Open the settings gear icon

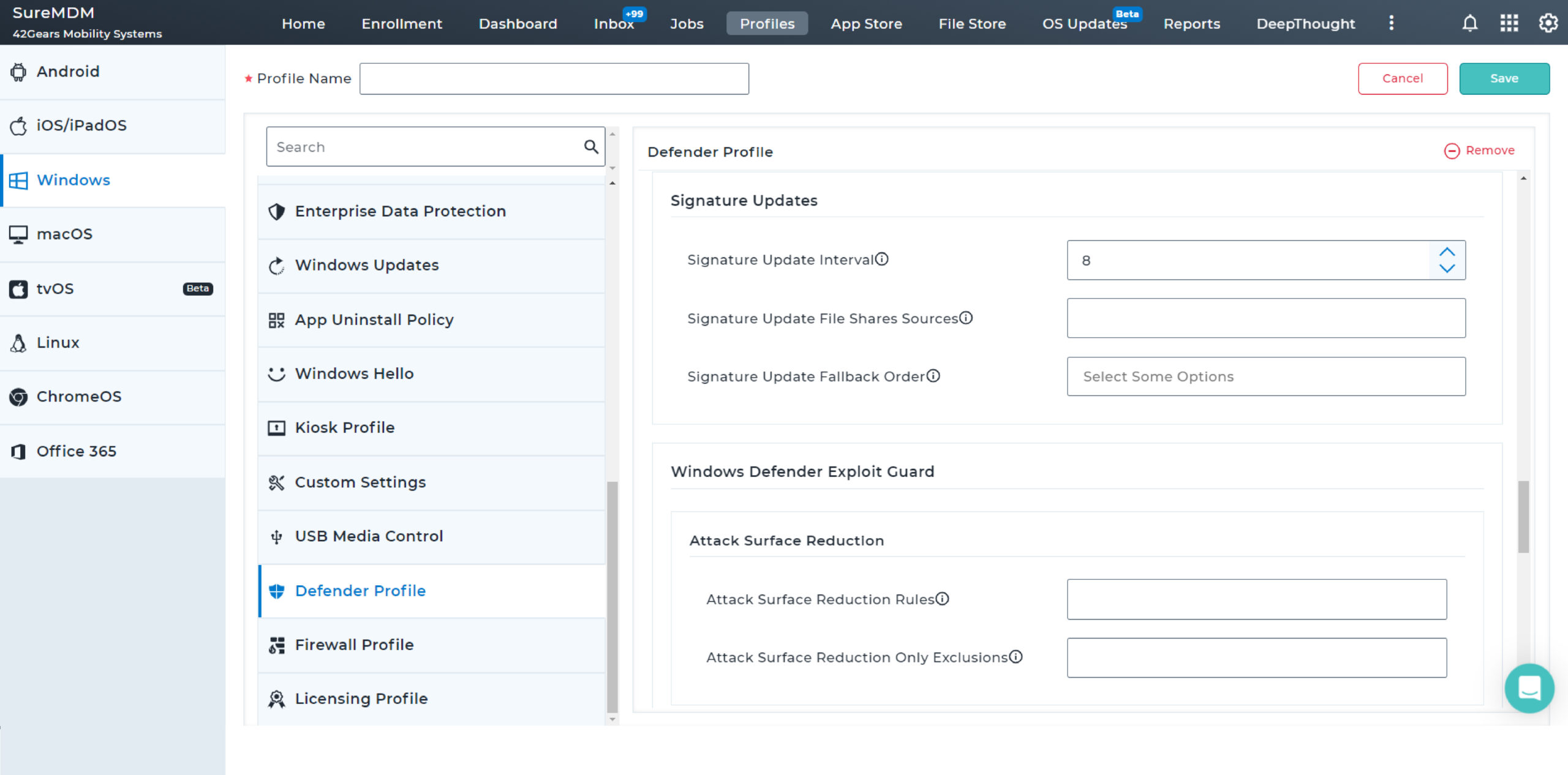point(1548,23)
